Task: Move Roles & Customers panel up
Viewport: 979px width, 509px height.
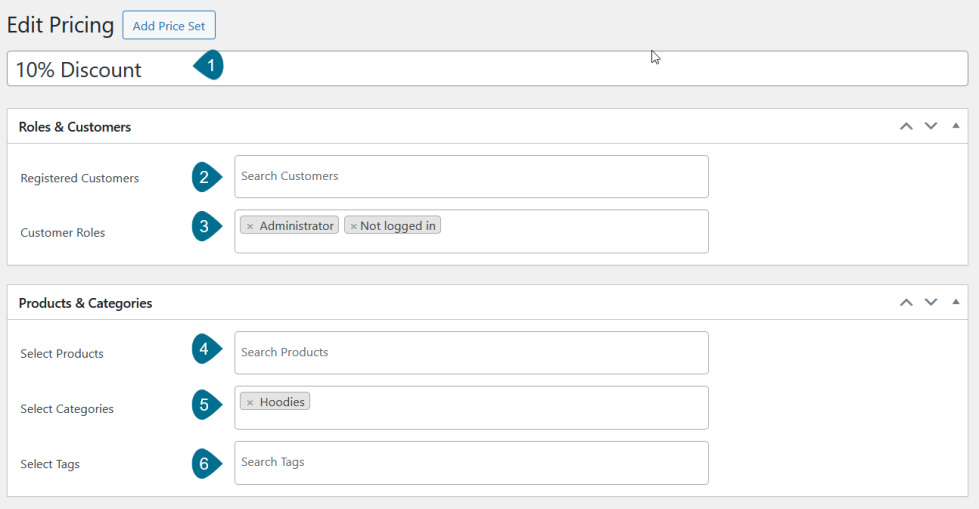Action: pos(906,127)
